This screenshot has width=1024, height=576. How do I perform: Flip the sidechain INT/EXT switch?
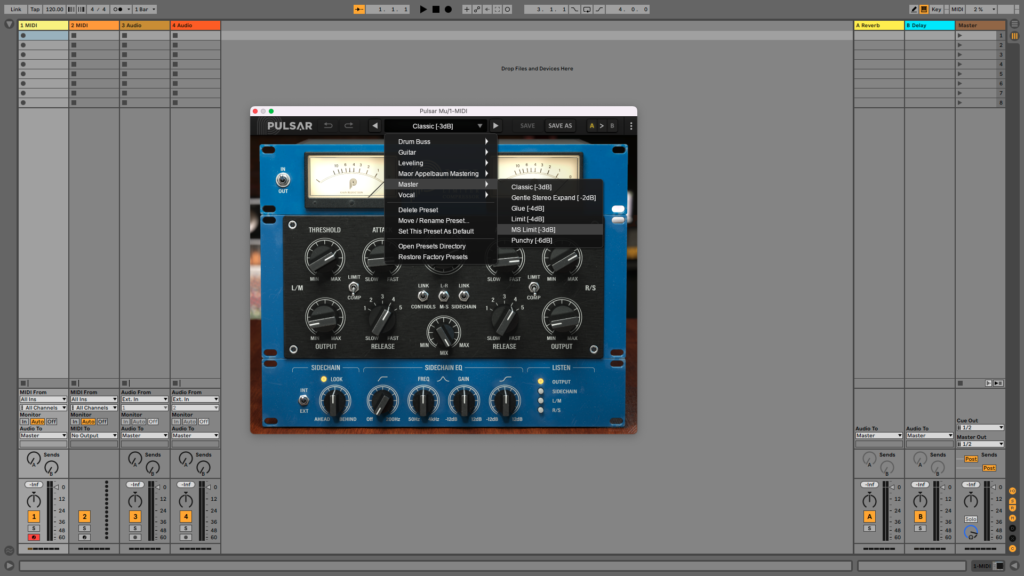pyautogui.click(x=304, y=400)
